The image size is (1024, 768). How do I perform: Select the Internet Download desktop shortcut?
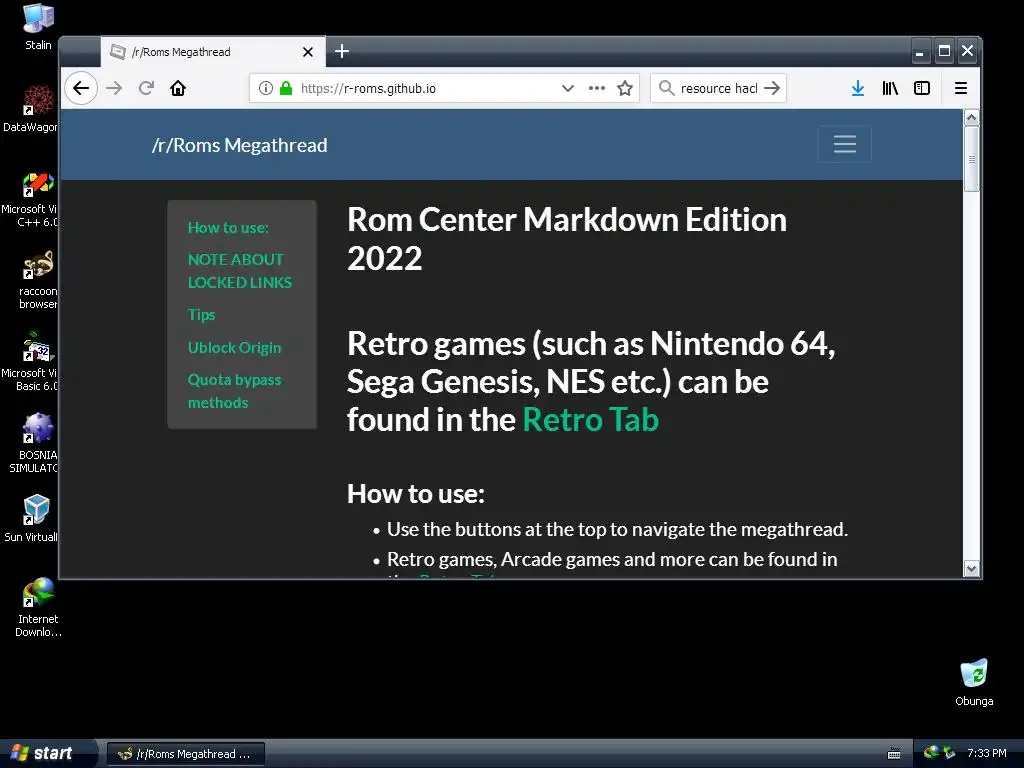38,607
